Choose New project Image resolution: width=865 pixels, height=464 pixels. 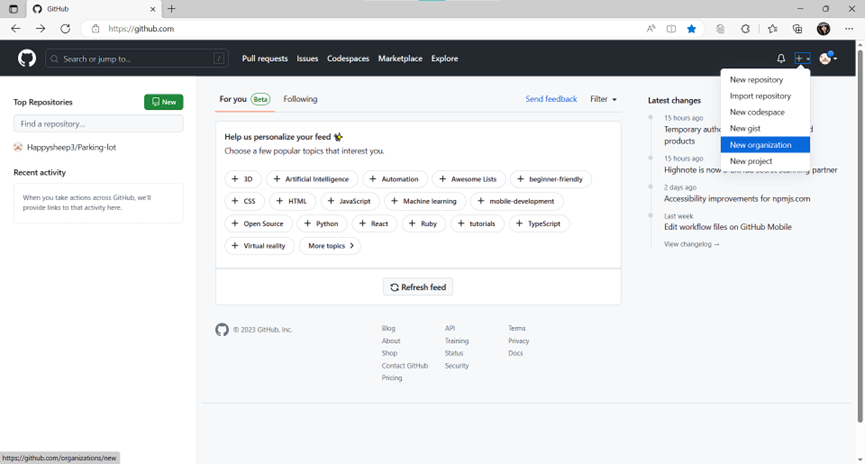tap(765, 161)
